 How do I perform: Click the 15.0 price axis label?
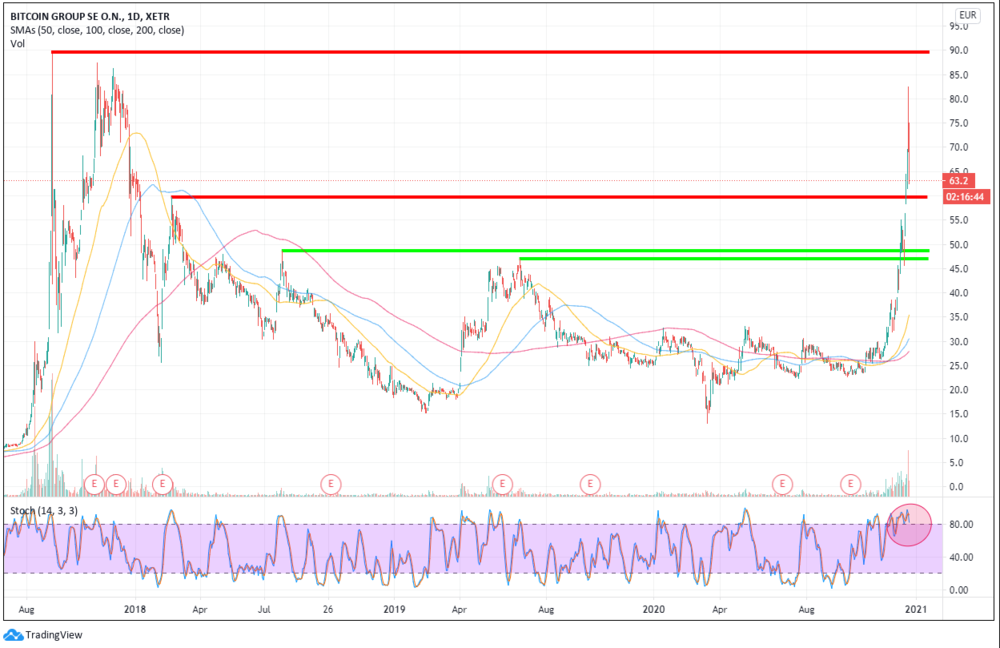coord(959,414)
